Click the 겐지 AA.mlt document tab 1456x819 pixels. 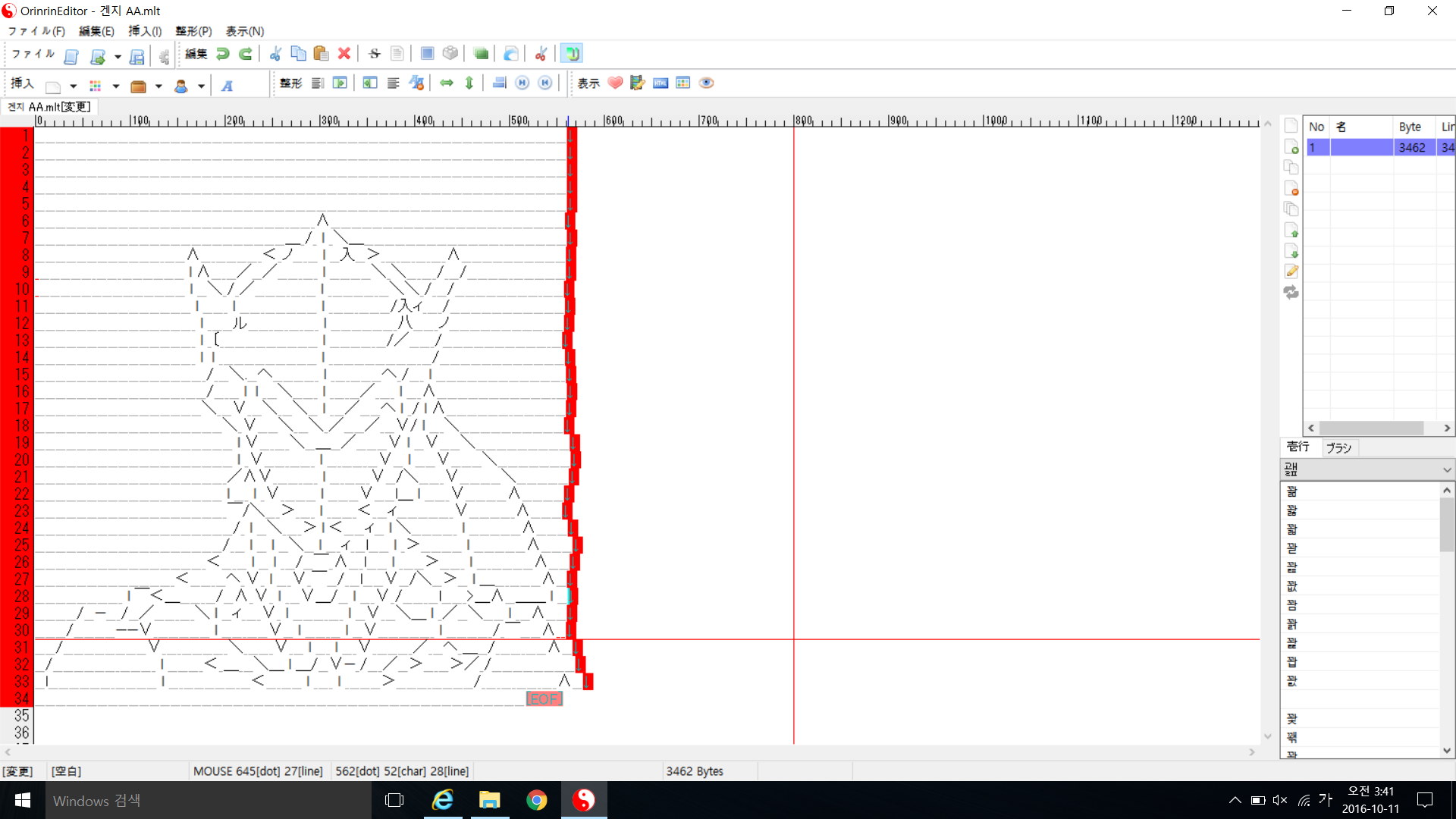click(50, 107)
